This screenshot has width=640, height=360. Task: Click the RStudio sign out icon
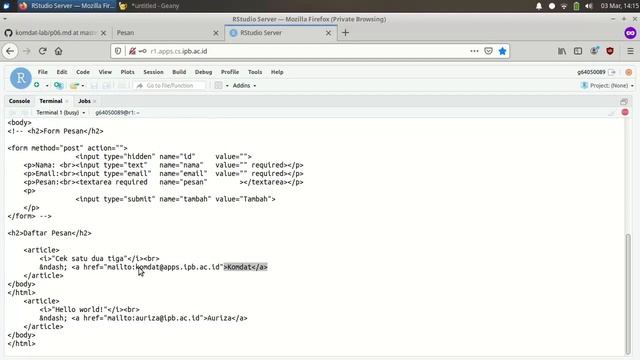612,72
